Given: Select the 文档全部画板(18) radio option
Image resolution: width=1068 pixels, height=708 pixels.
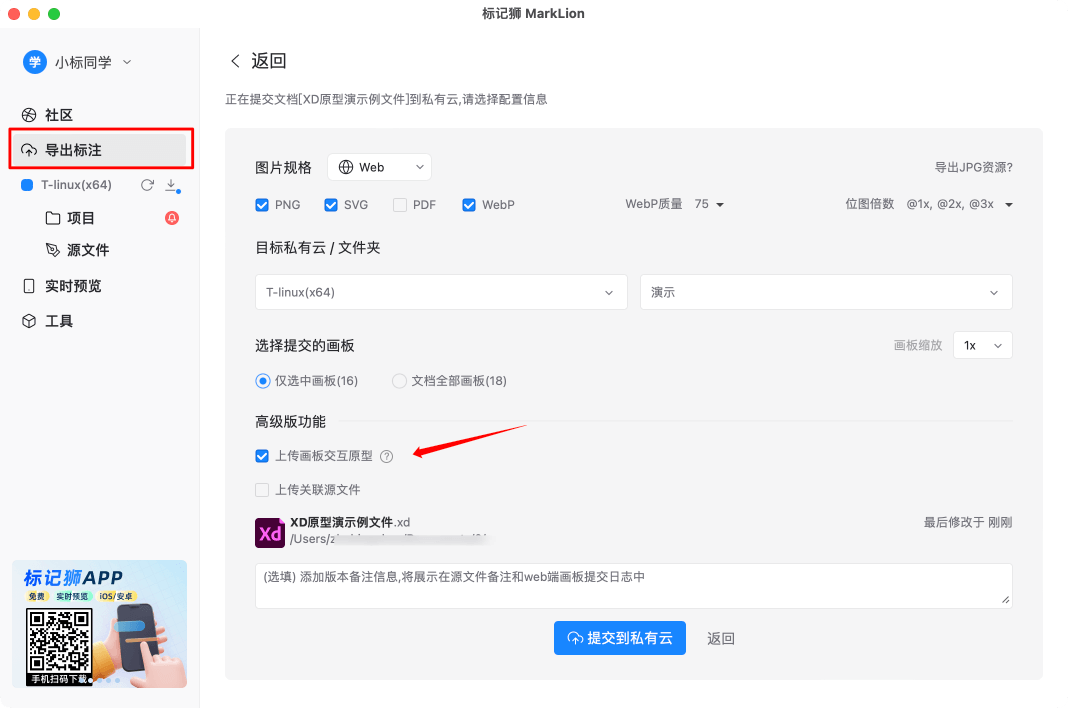Looking at the screenshot, I should (399, 381).
